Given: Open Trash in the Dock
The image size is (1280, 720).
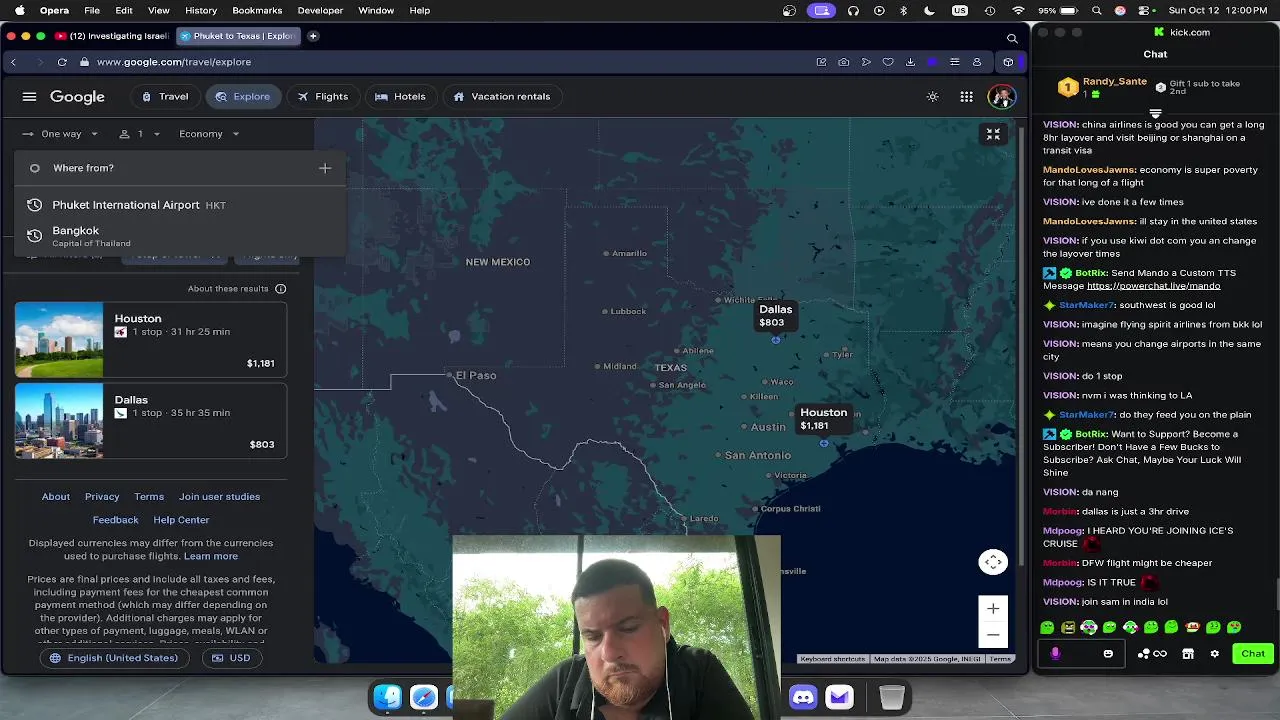Looking at the screenshot, I should tap(892, 697).
